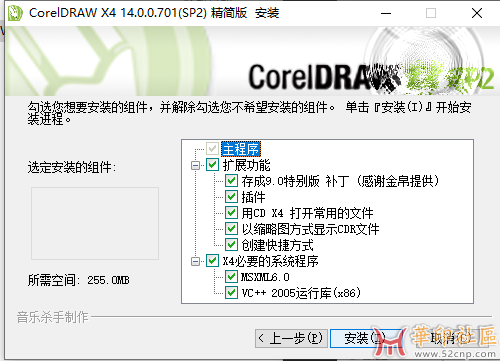The width and height of the screenshot is (500, 361).
Task: Select 创建快捷方式 tree item label
Action: pos(277,245)
